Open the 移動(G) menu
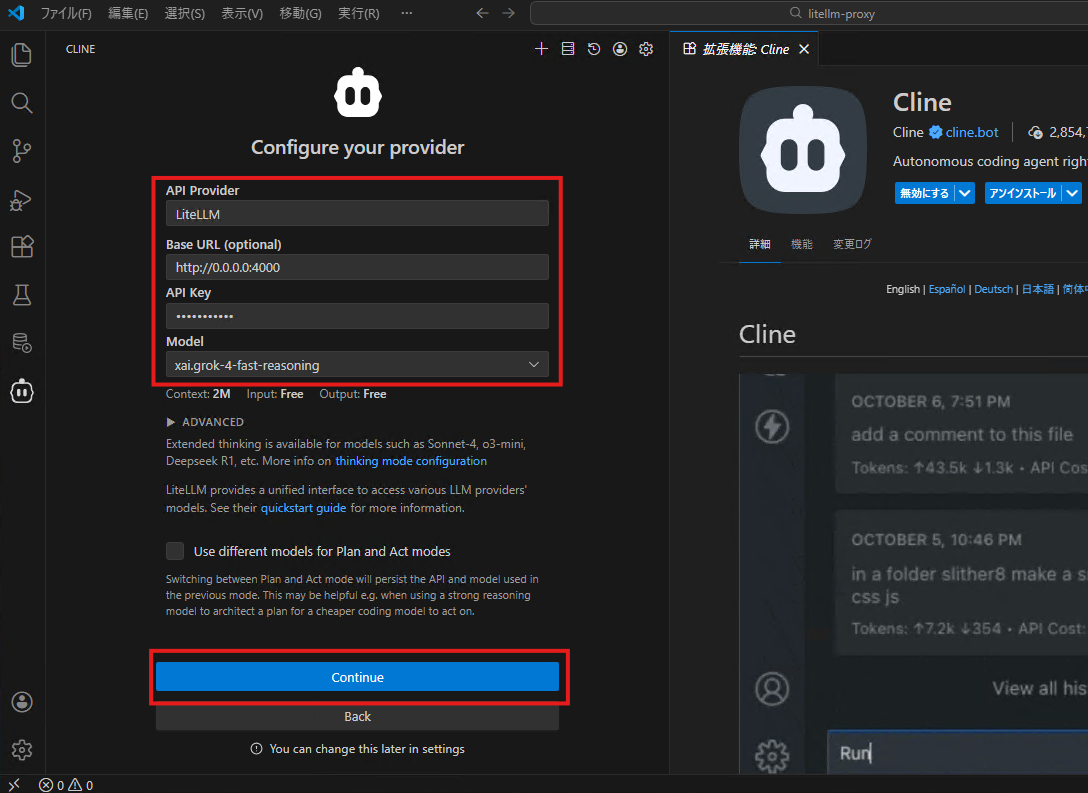This screenshot has width=1088, height=793. 300,13
